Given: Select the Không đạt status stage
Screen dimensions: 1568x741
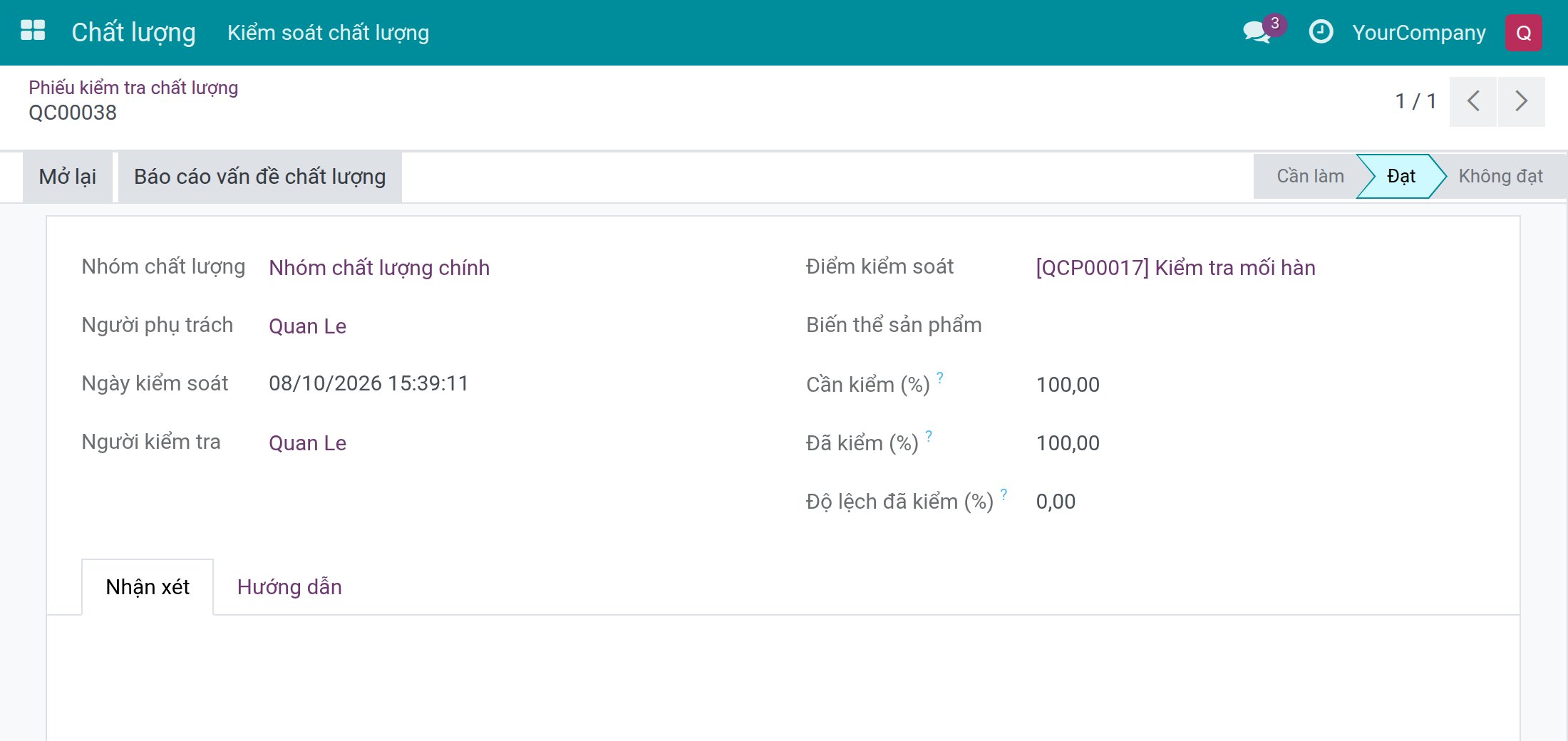Looking at the screenshot, I should [x=1500, y=176].
